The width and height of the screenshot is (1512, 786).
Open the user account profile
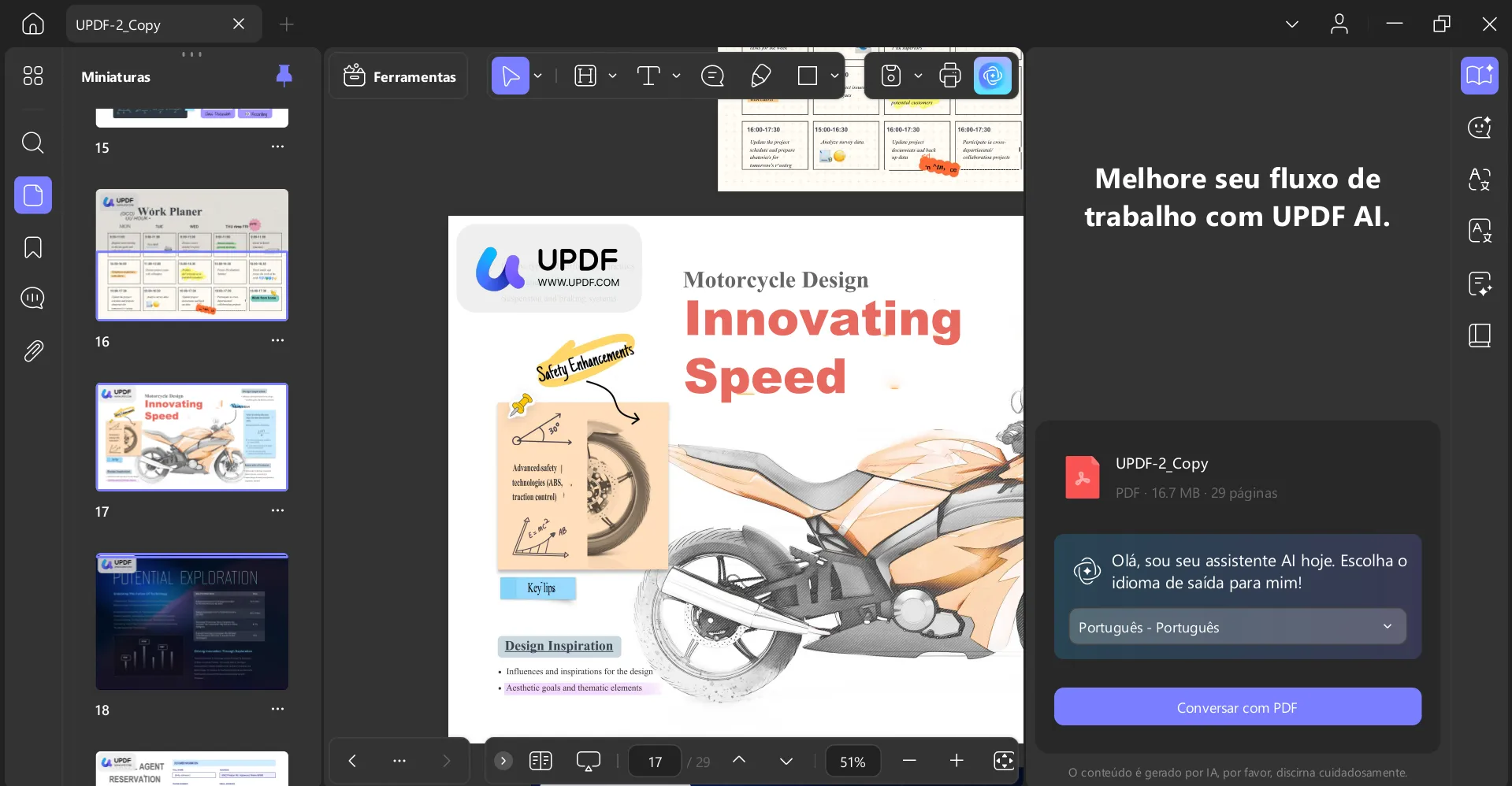[x=1339, y=24]
